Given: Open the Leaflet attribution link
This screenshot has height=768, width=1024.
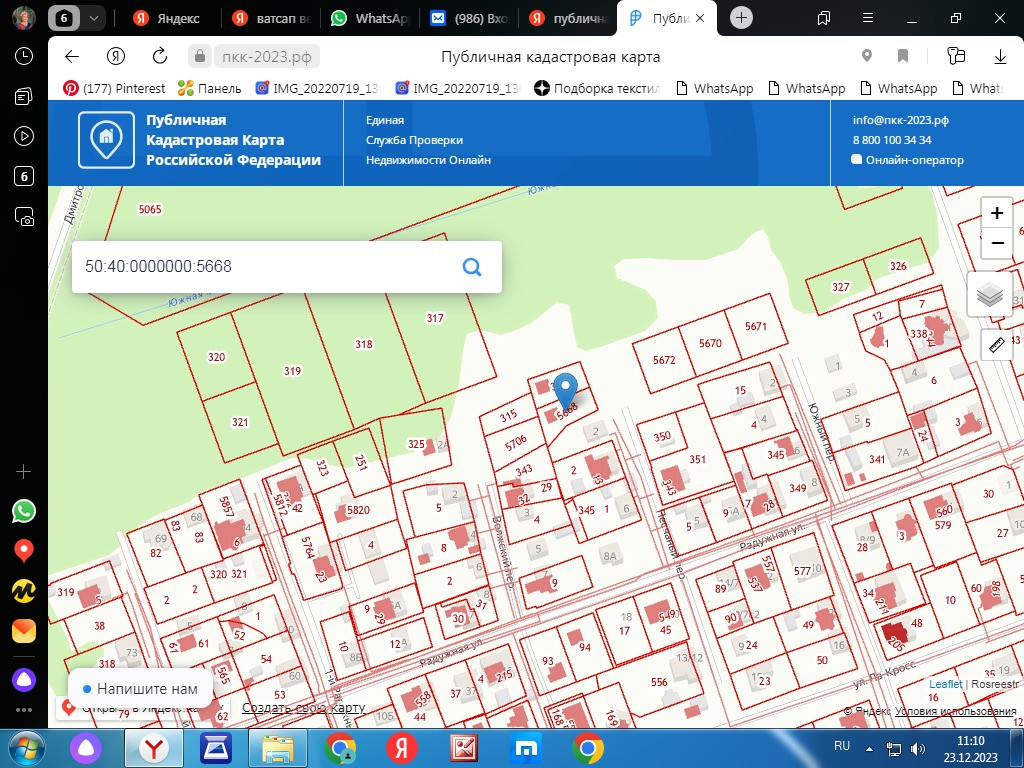Looking at the screenshot, I should [x=945, y=684].
